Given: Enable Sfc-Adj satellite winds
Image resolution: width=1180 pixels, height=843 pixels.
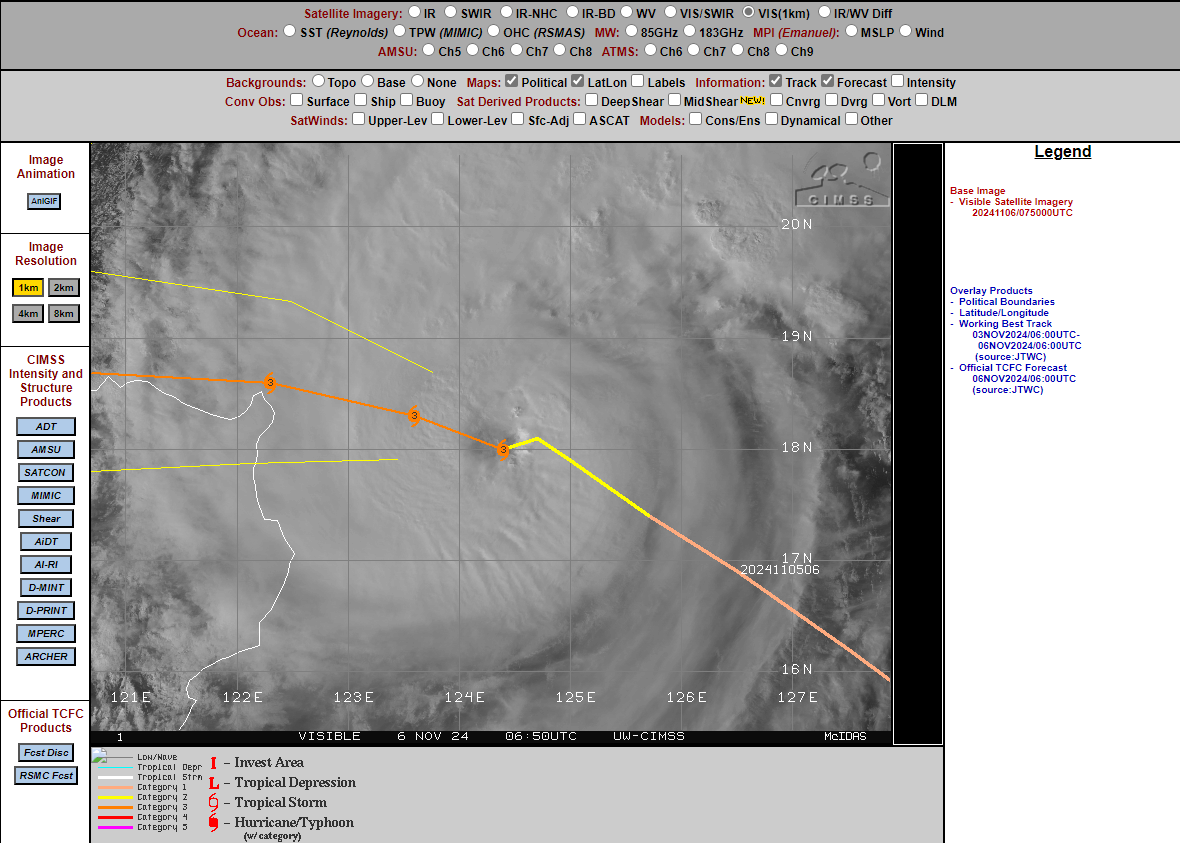Looking at the screenshot, I should pyautogui.click(x=518, y=118).
